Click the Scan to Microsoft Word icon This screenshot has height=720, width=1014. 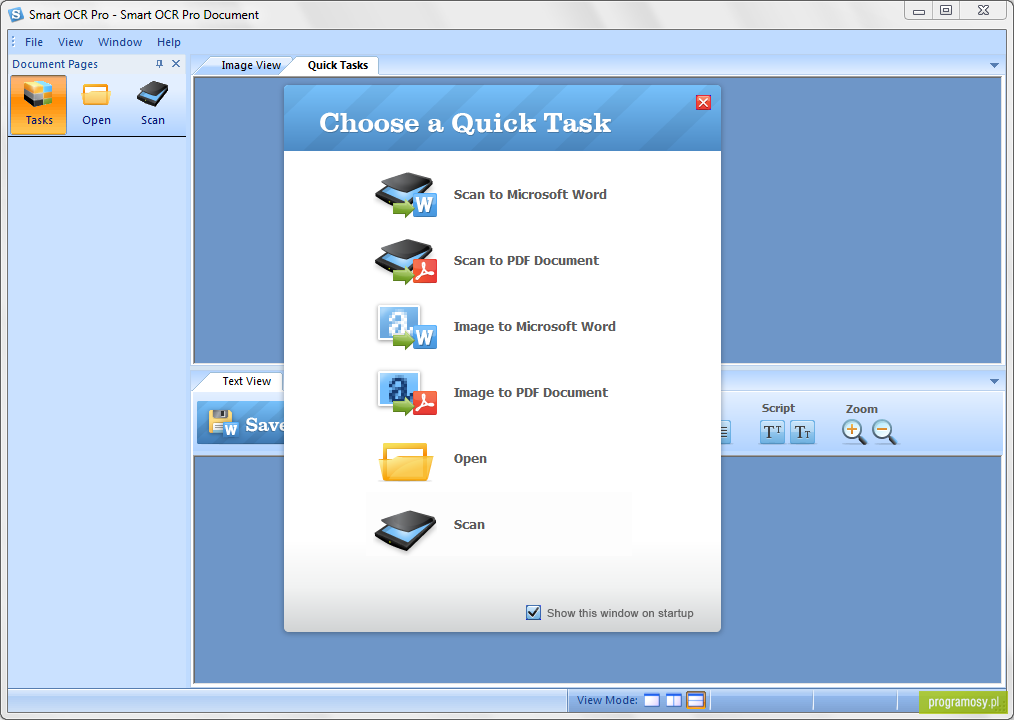tap(406, 195)
